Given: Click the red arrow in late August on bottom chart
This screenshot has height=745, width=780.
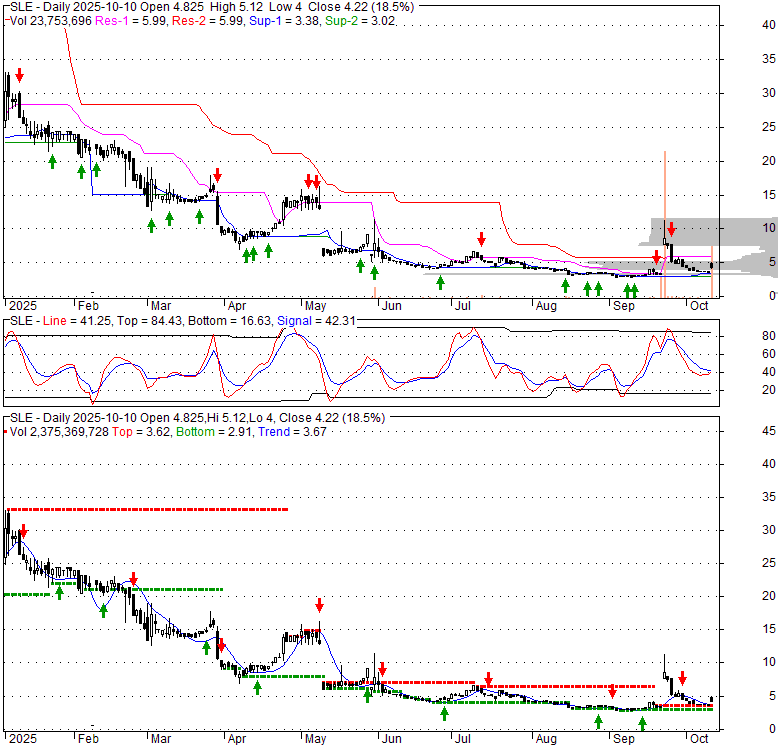Looking at the screenshot, I should [612, 692].
